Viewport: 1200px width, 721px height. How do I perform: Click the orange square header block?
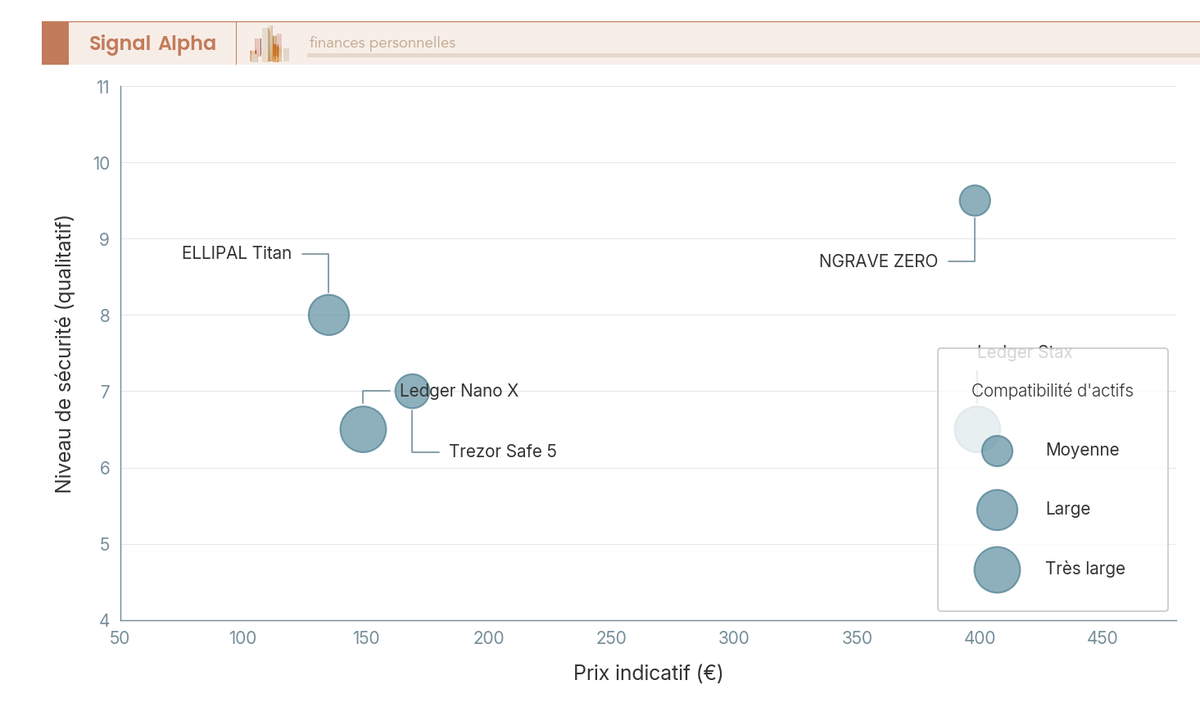tap(55, 43)
